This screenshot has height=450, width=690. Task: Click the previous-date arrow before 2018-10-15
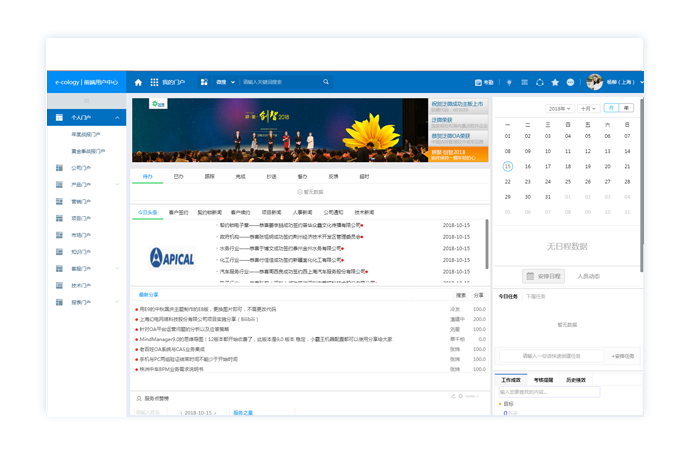tap(181, 413)
